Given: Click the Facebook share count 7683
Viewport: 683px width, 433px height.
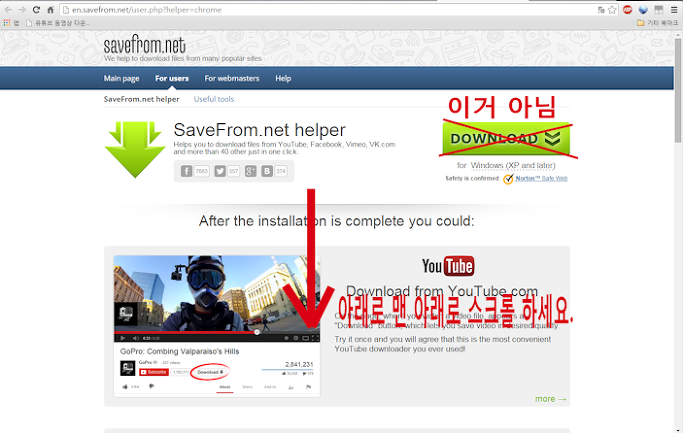Looking at the screenshot, I should tap(201, 171).
